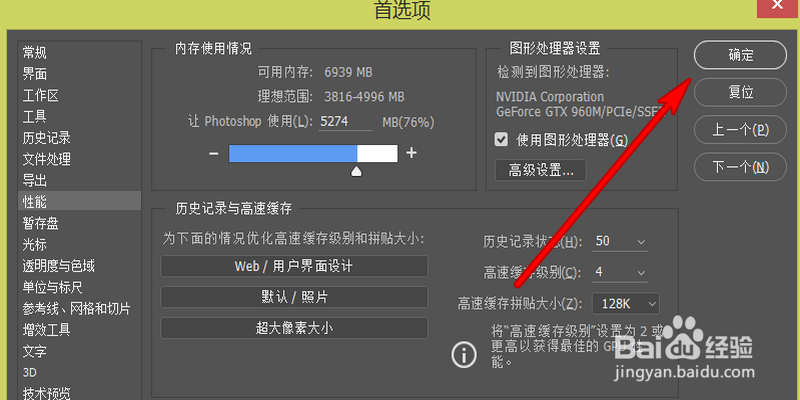
Task: Choose Web / 用户界面设计 cache preset
Action: pos(294,266)
